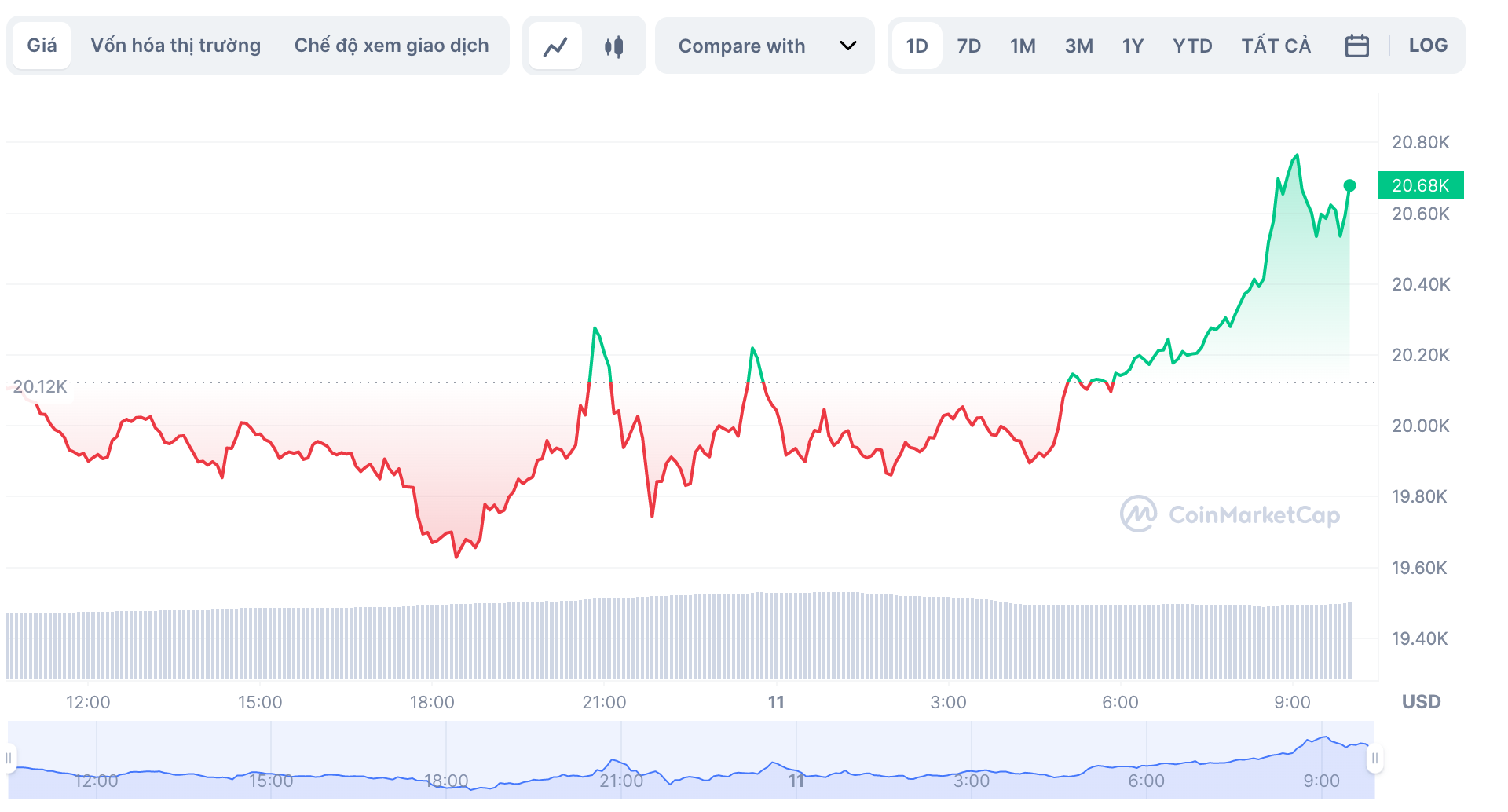Select the Giá tab
This screenshot has width=1508, height=812.
(42, 46)
